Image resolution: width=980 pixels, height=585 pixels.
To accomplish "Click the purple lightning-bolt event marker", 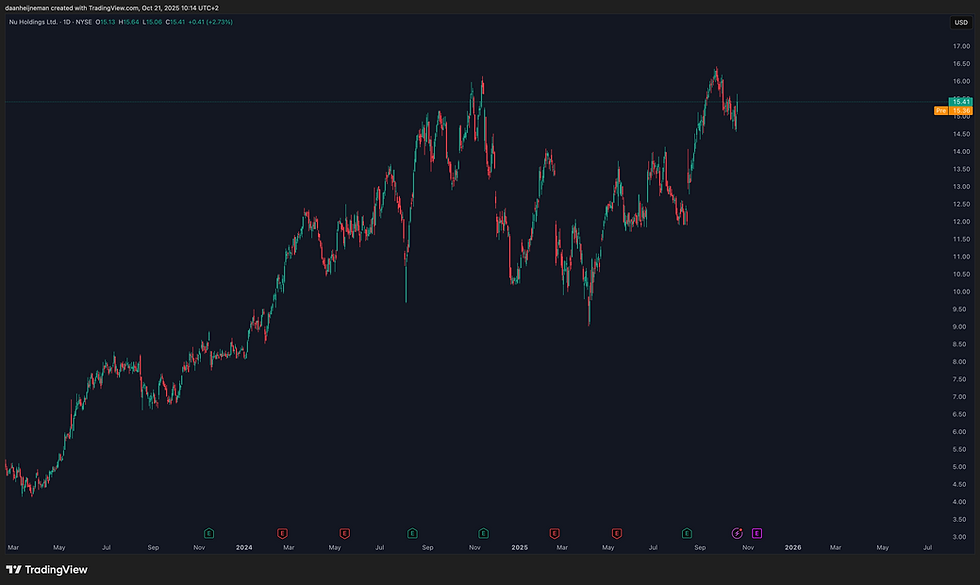I will pos(738,533).
